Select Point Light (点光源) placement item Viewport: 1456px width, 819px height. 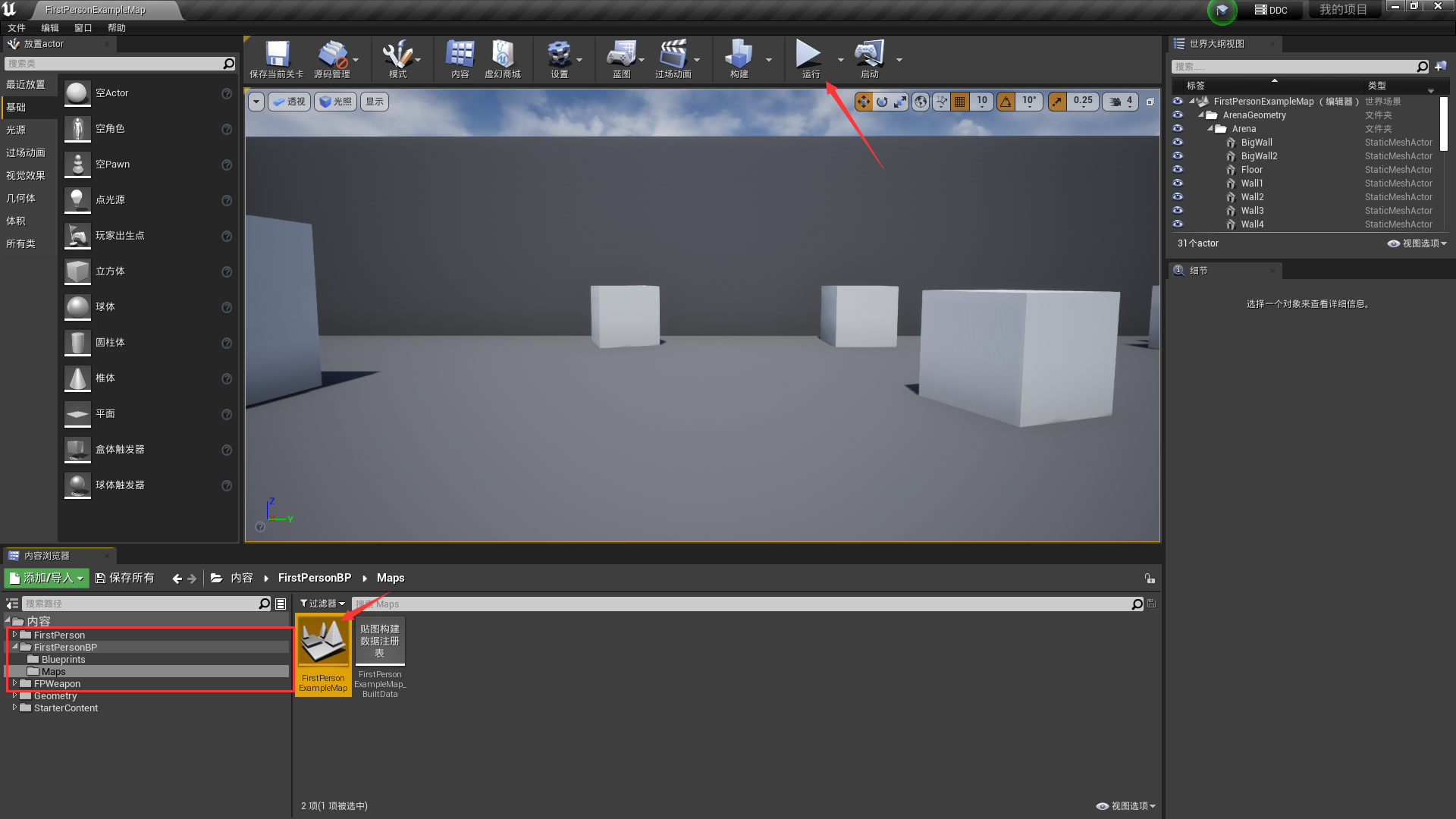(149, 200)
